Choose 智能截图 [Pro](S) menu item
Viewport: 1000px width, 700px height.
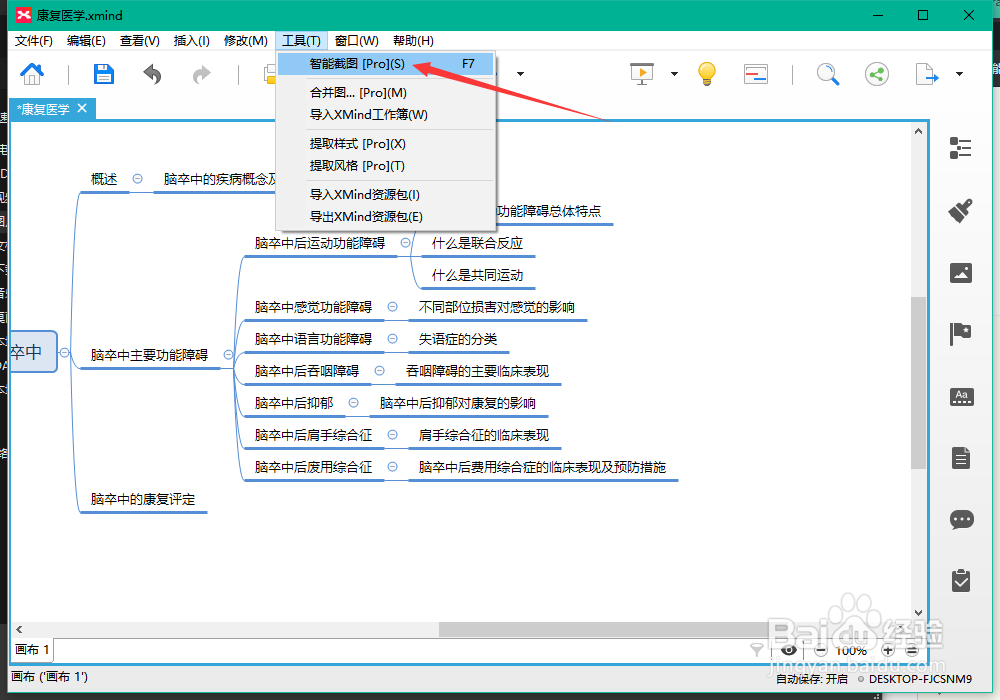click(386, 64)
